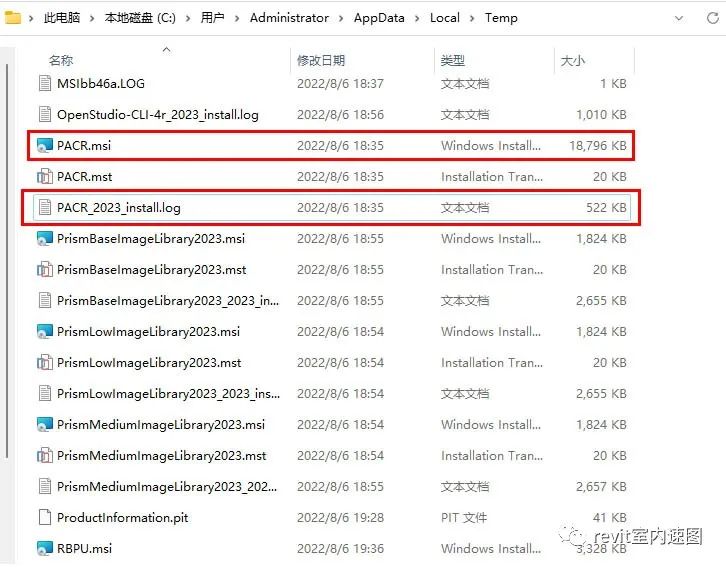This screenshot has width=726, height=568.
Task: Expand the chevron after Local breadcrumb
Action: point(472,19)
